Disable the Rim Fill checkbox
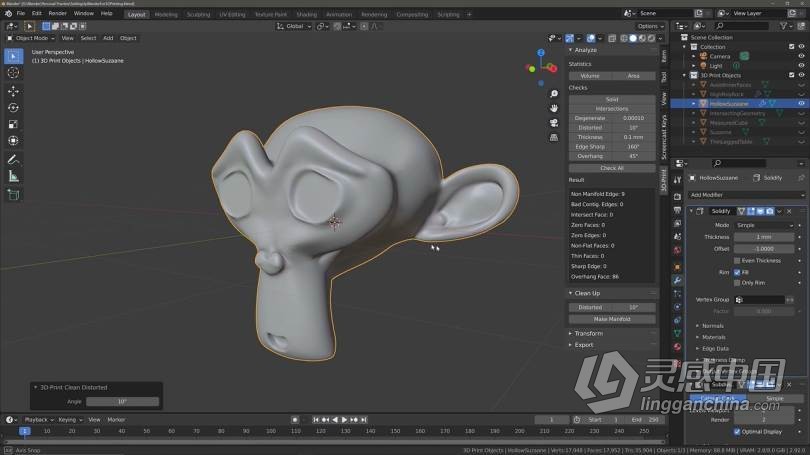810x455 pixels. point(737,272)
